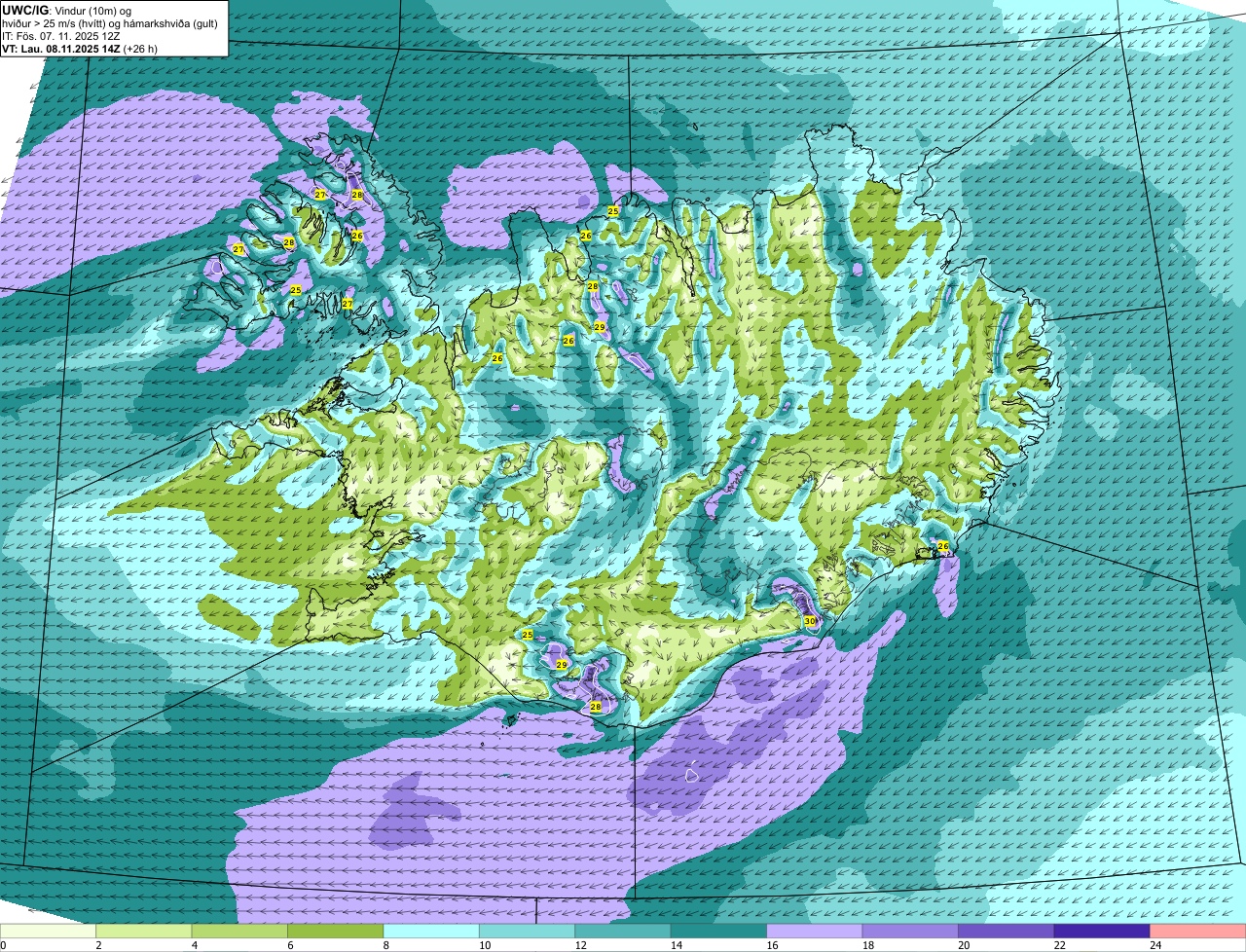Click the "24" tick on the wind scale
Image resolution: width=1246 pixels, height=952 pixels.
pos(1155,945)
